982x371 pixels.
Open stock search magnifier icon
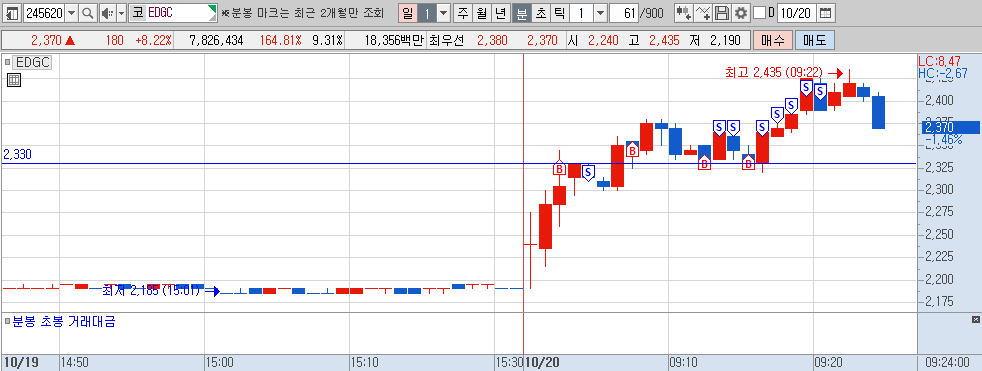coord(88,13)
